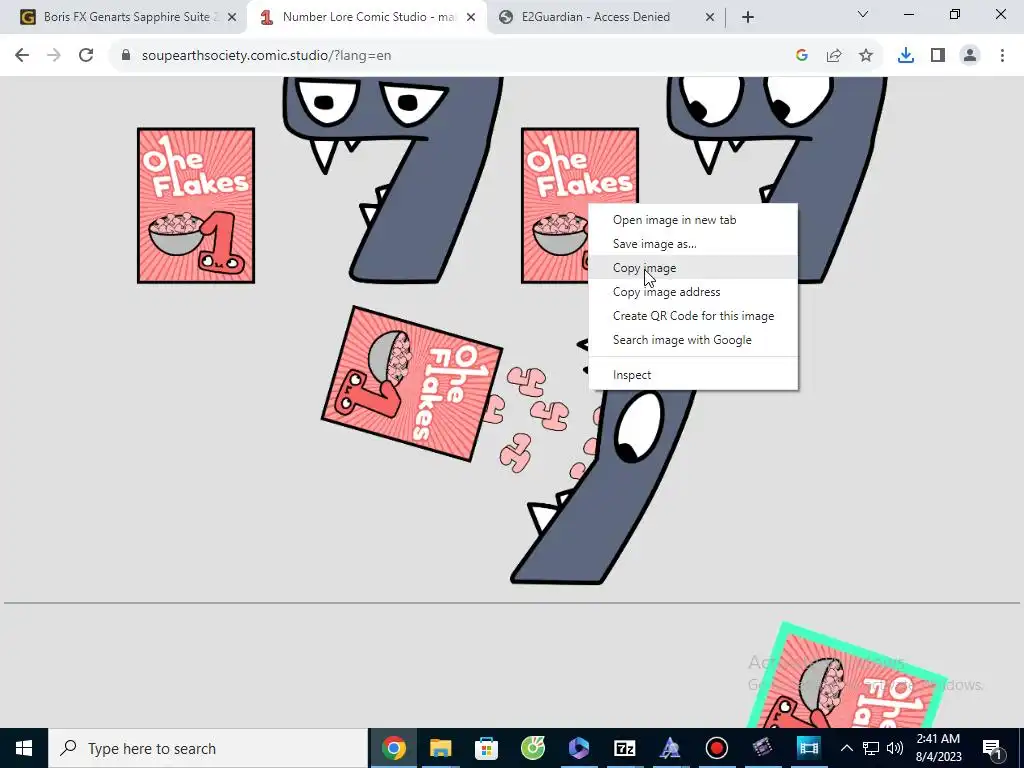
Task: Open 7-Zip from the taskbar
Action: [624, 748]
